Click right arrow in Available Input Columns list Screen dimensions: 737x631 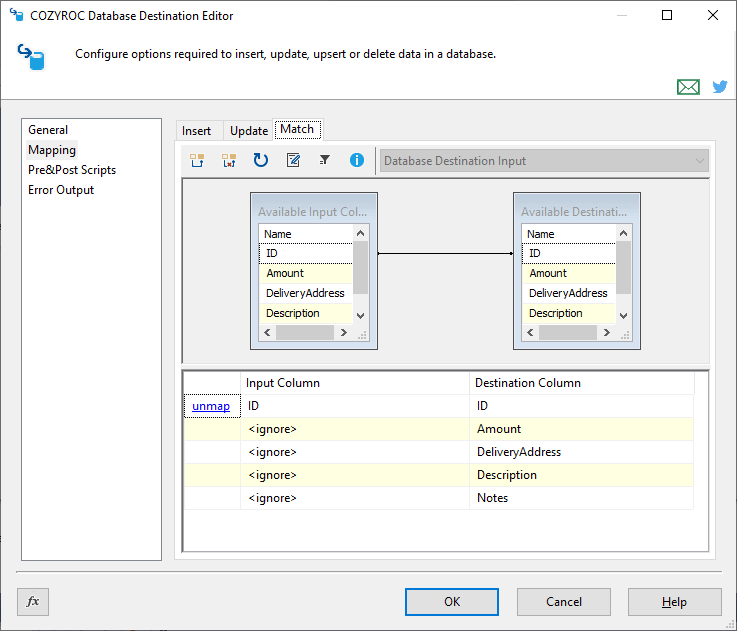[x=344, y=332]
